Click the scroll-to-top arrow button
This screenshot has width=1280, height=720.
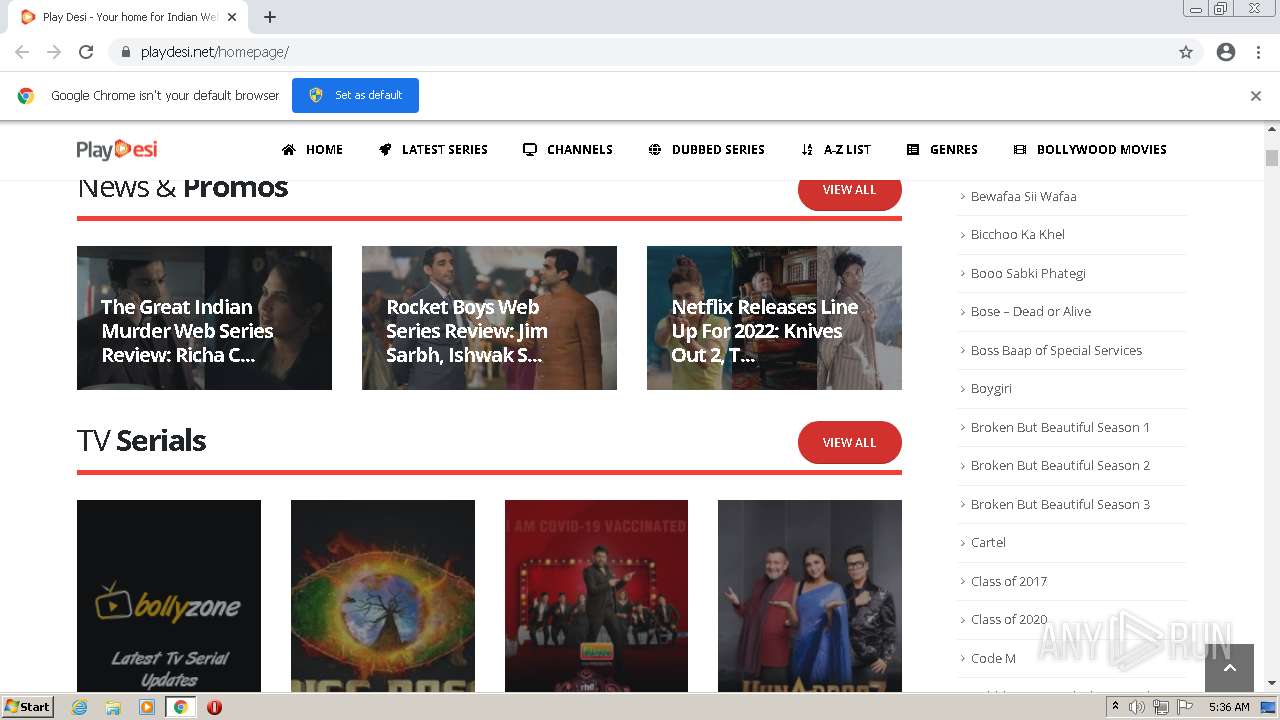(1230, 668)
